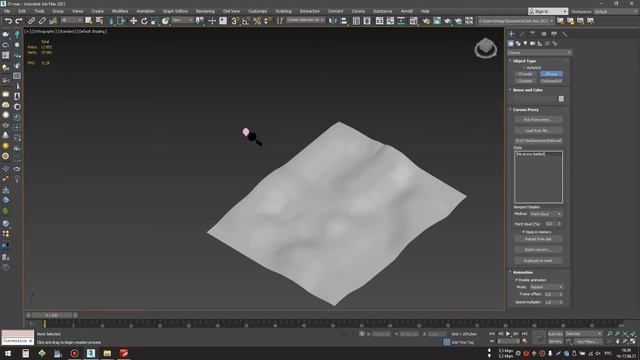640x360 pixels.
Task: Click the Rectangular Selection Region icon
Action: [121, 21]
